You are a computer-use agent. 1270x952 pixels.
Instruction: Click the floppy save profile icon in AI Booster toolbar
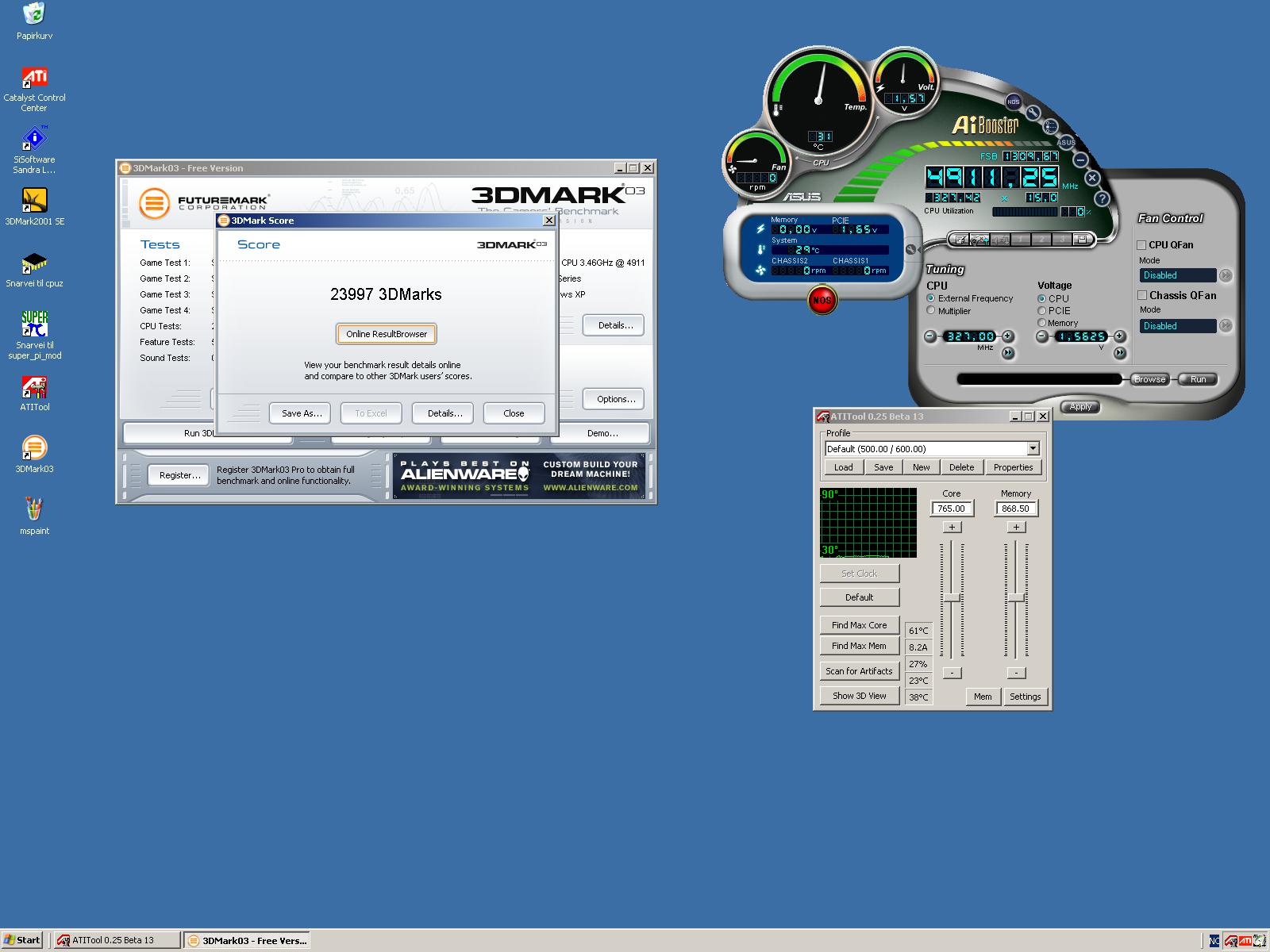point(1080,240)
